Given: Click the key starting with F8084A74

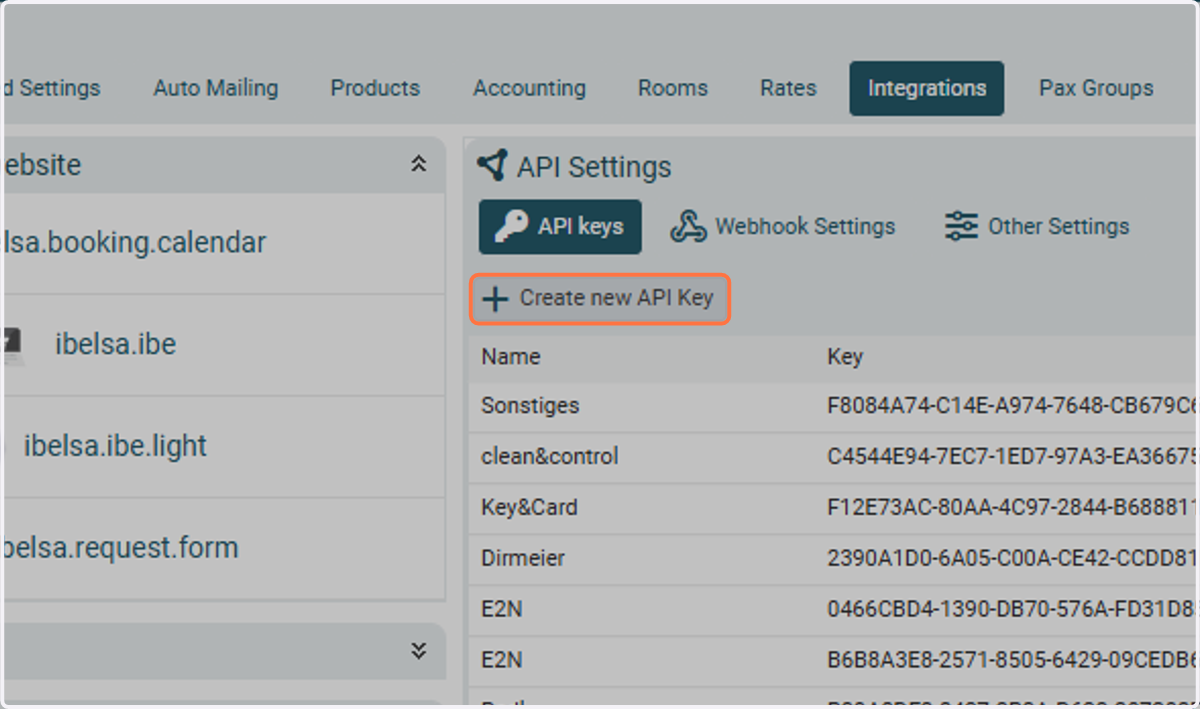Looking at the screenshot, I should 1011,406.
